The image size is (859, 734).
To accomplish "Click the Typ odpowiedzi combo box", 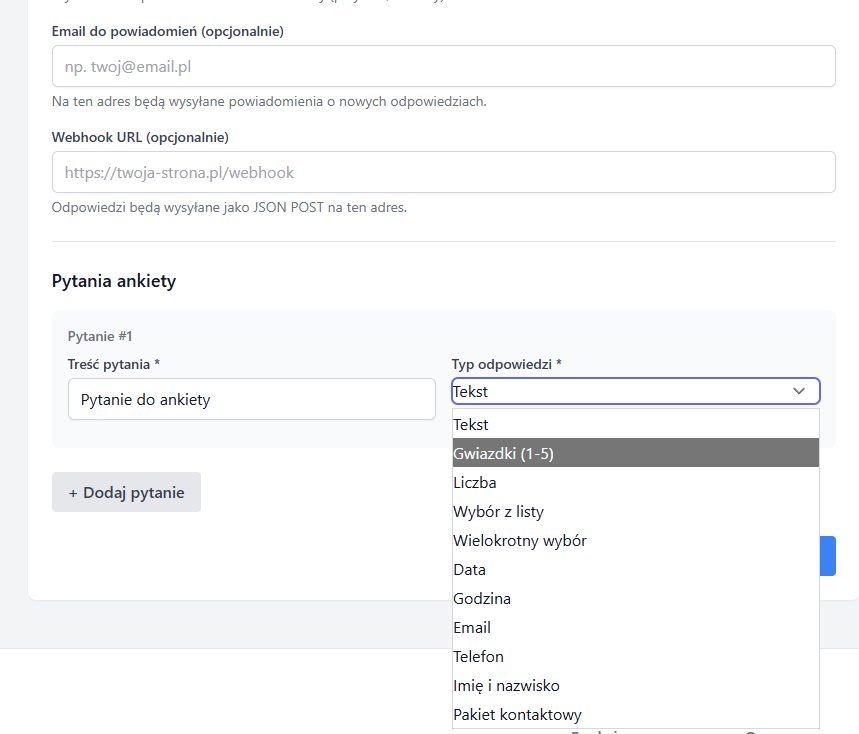I will click(620, 391).
